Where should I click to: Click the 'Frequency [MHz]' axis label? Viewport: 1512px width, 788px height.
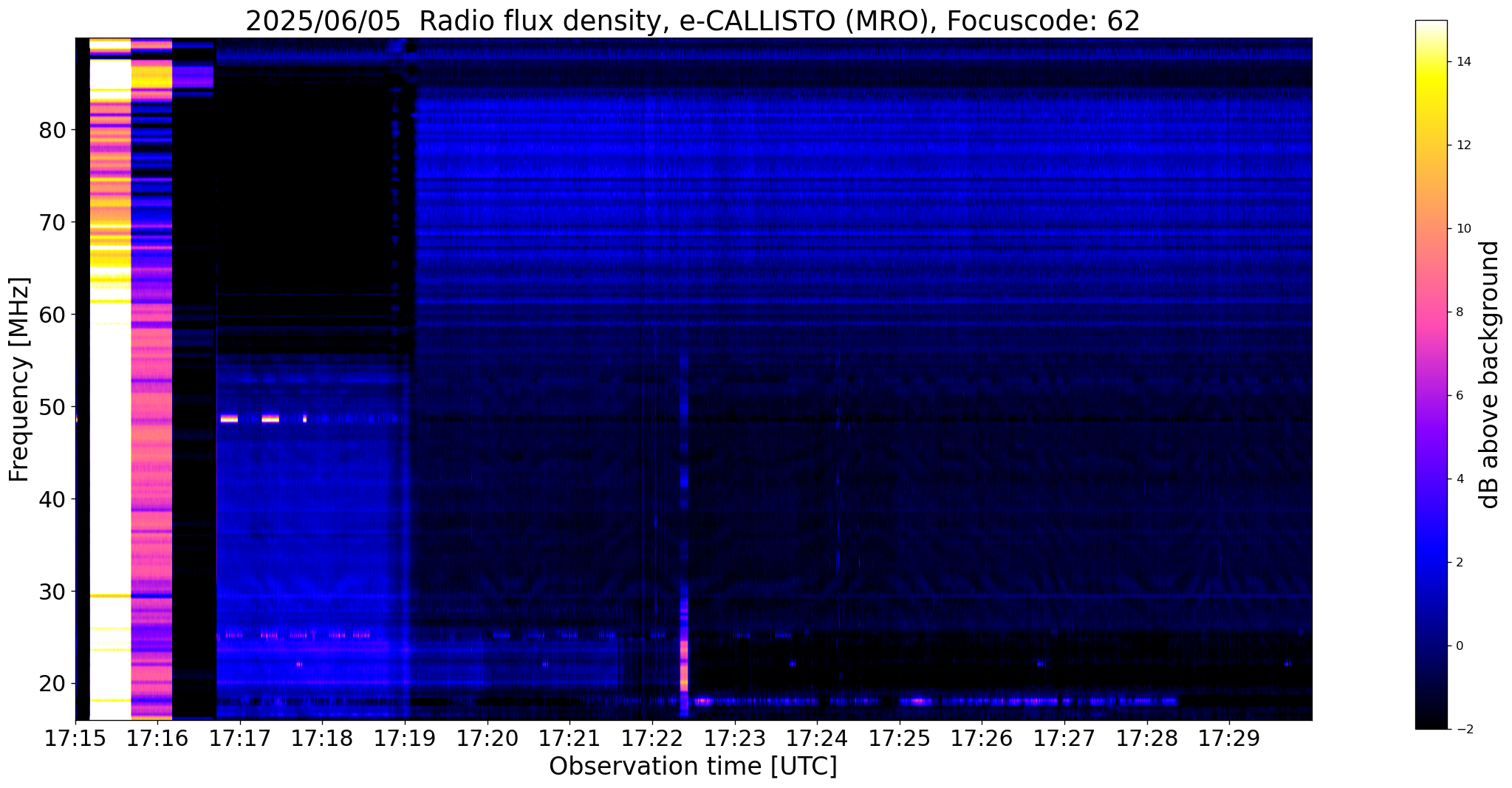click(x=20, y=380)
